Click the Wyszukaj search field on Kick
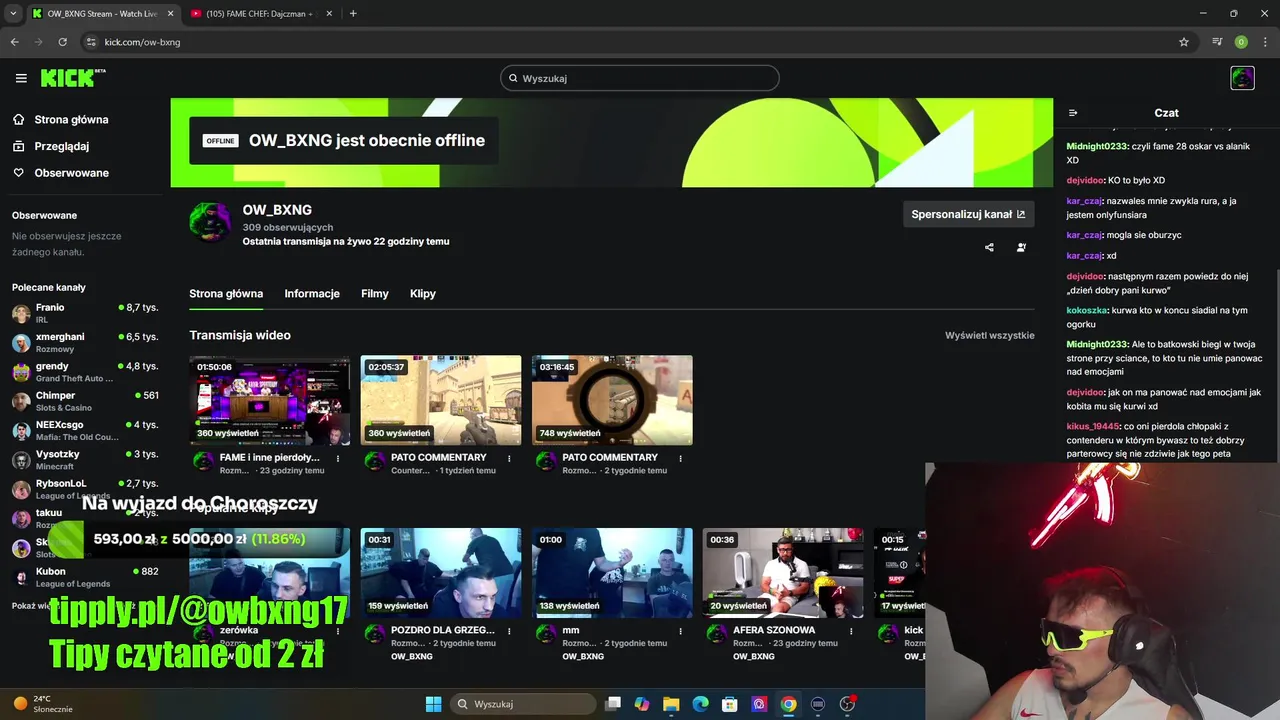This screenshot has width=1280, height=720. click(x=640, y=78)
